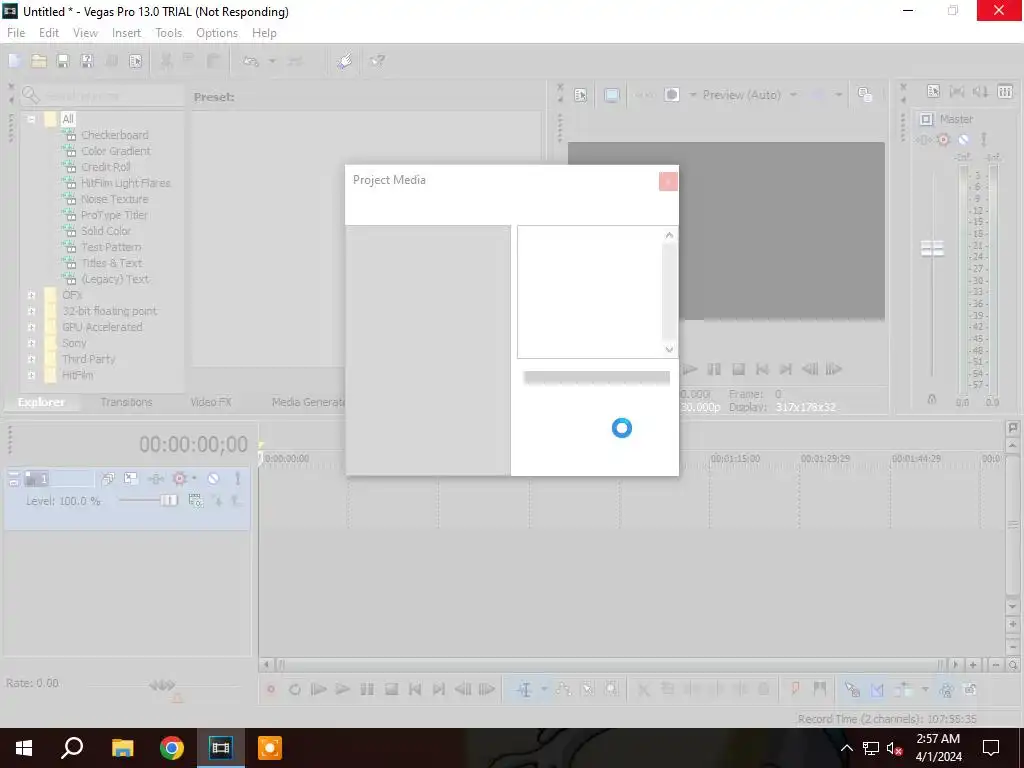Toggle Enable Snapping in timeline toolbar

click(852, 689)
